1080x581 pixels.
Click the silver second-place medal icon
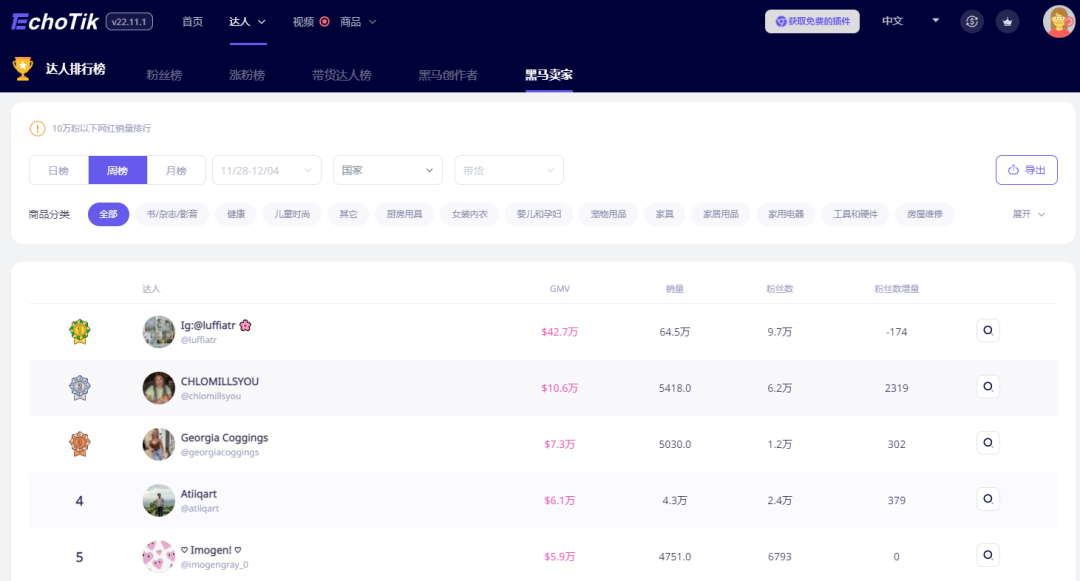tap(80, 388)
